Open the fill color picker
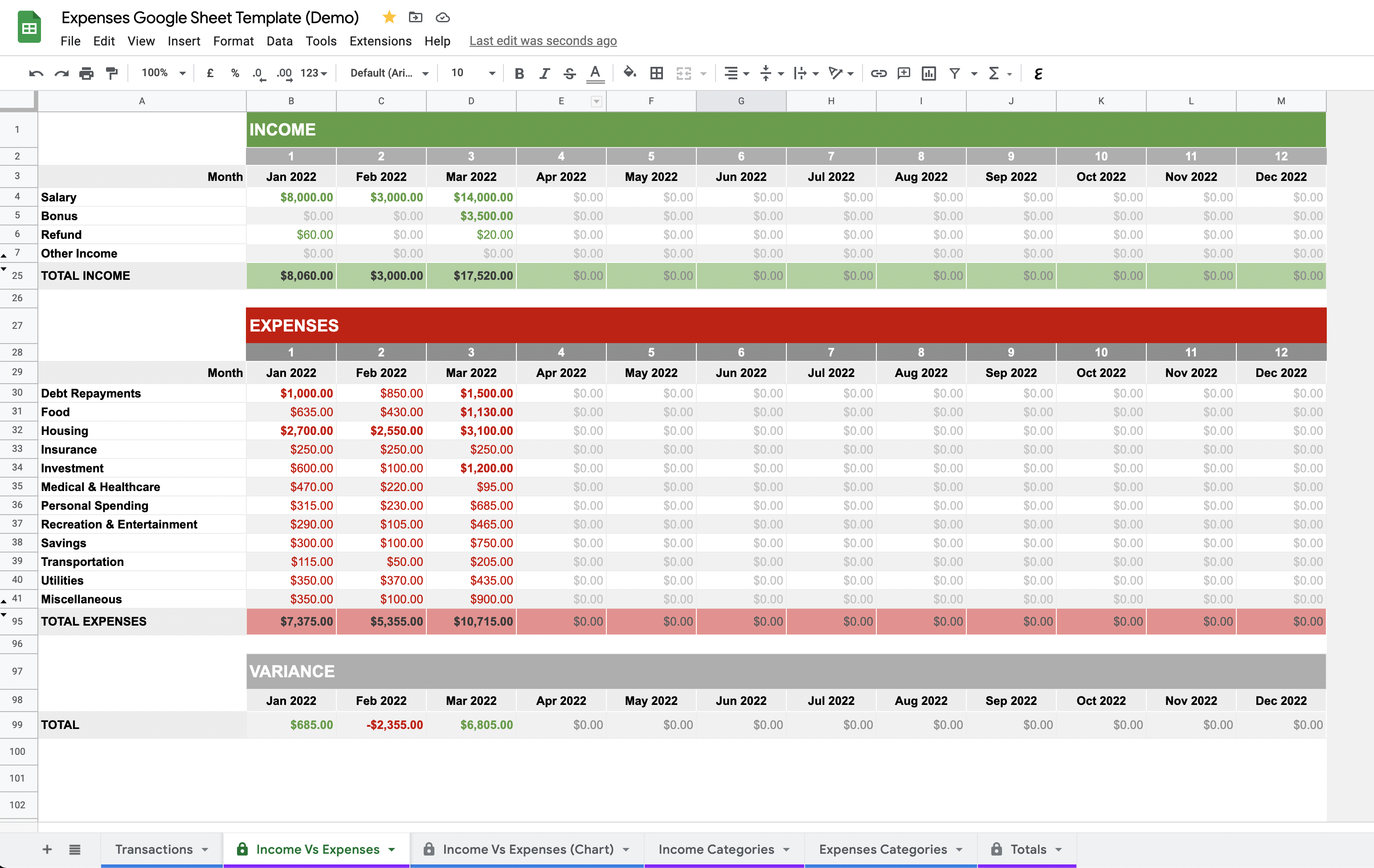This screenshot has height=868, width=1374. click(x=630, y=73)
